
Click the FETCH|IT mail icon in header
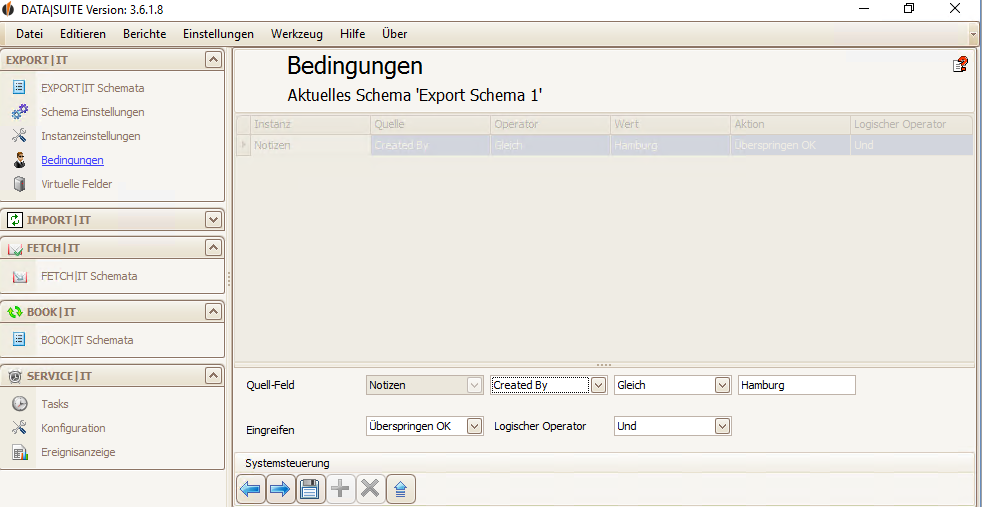click(15, 249)
